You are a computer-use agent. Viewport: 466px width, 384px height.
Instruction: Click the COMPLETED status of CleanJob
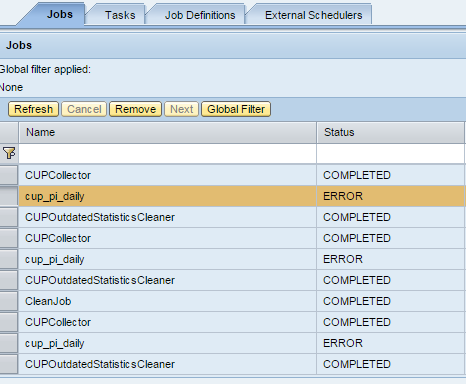coord(357,301)
